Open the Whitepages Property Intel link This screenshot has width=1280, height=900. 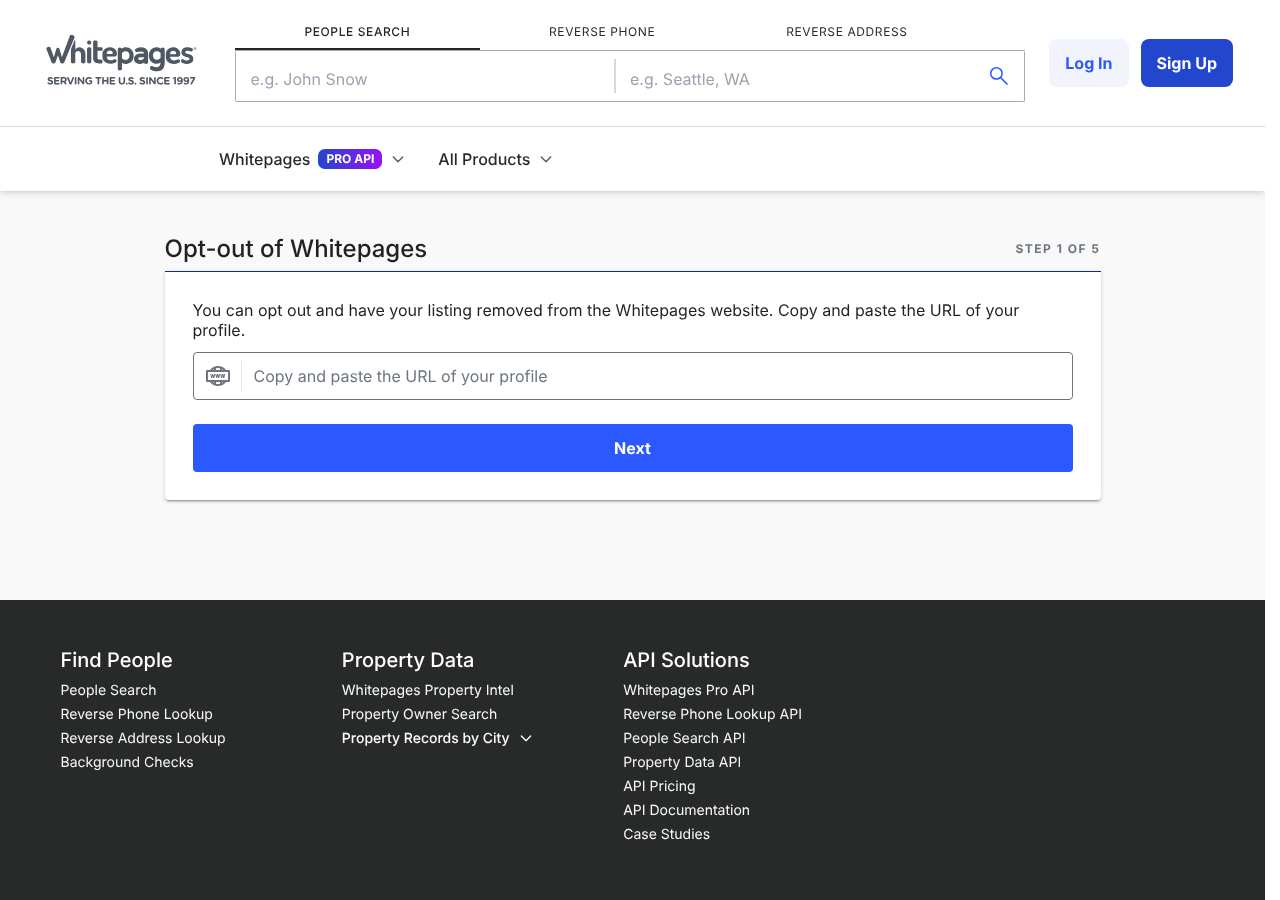coord(428,690)
